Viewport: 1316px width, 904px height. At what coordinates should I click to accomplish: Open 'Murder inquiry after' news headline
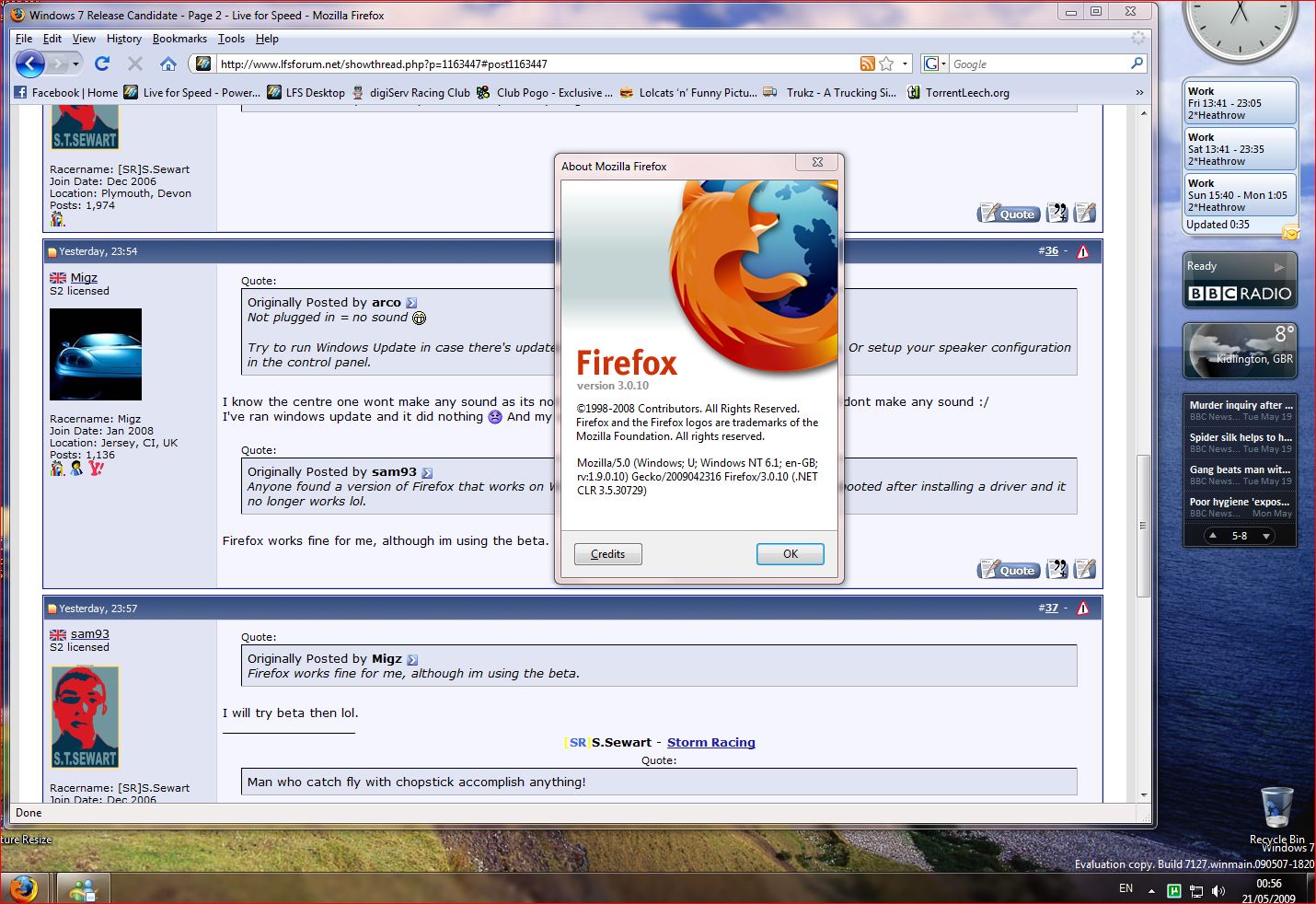(x=1241, y=405)
